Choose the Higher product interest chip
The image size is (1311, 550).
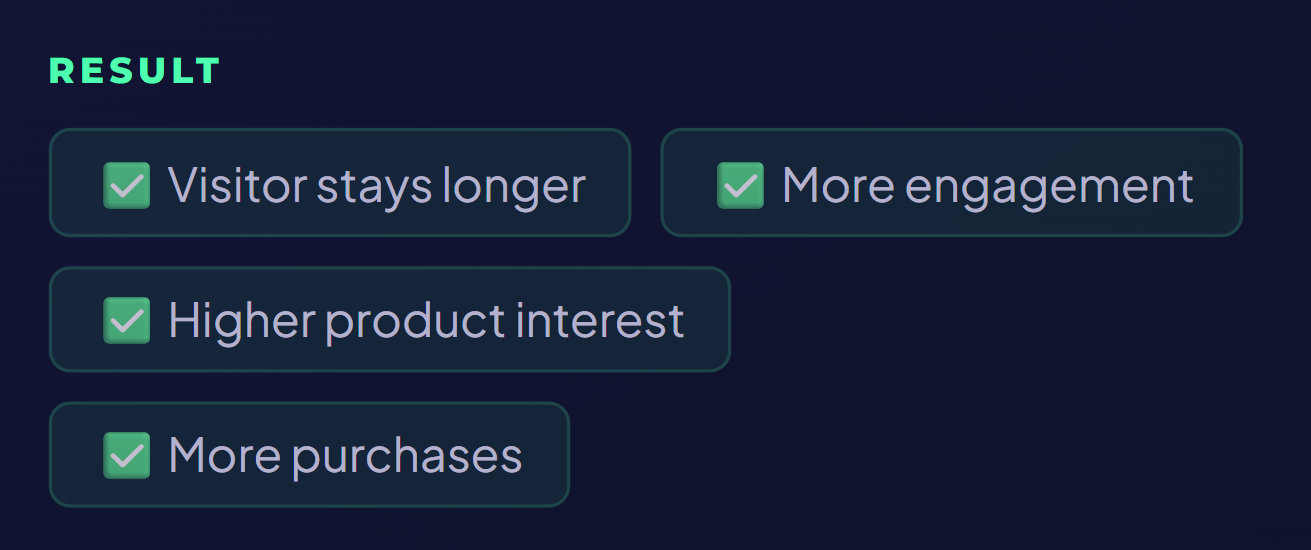390,319
